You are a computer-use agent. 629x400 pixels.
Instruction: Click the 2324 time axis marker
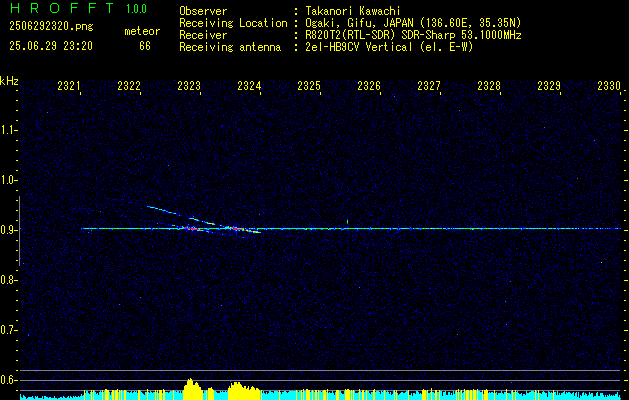click(x=249, y=86)
